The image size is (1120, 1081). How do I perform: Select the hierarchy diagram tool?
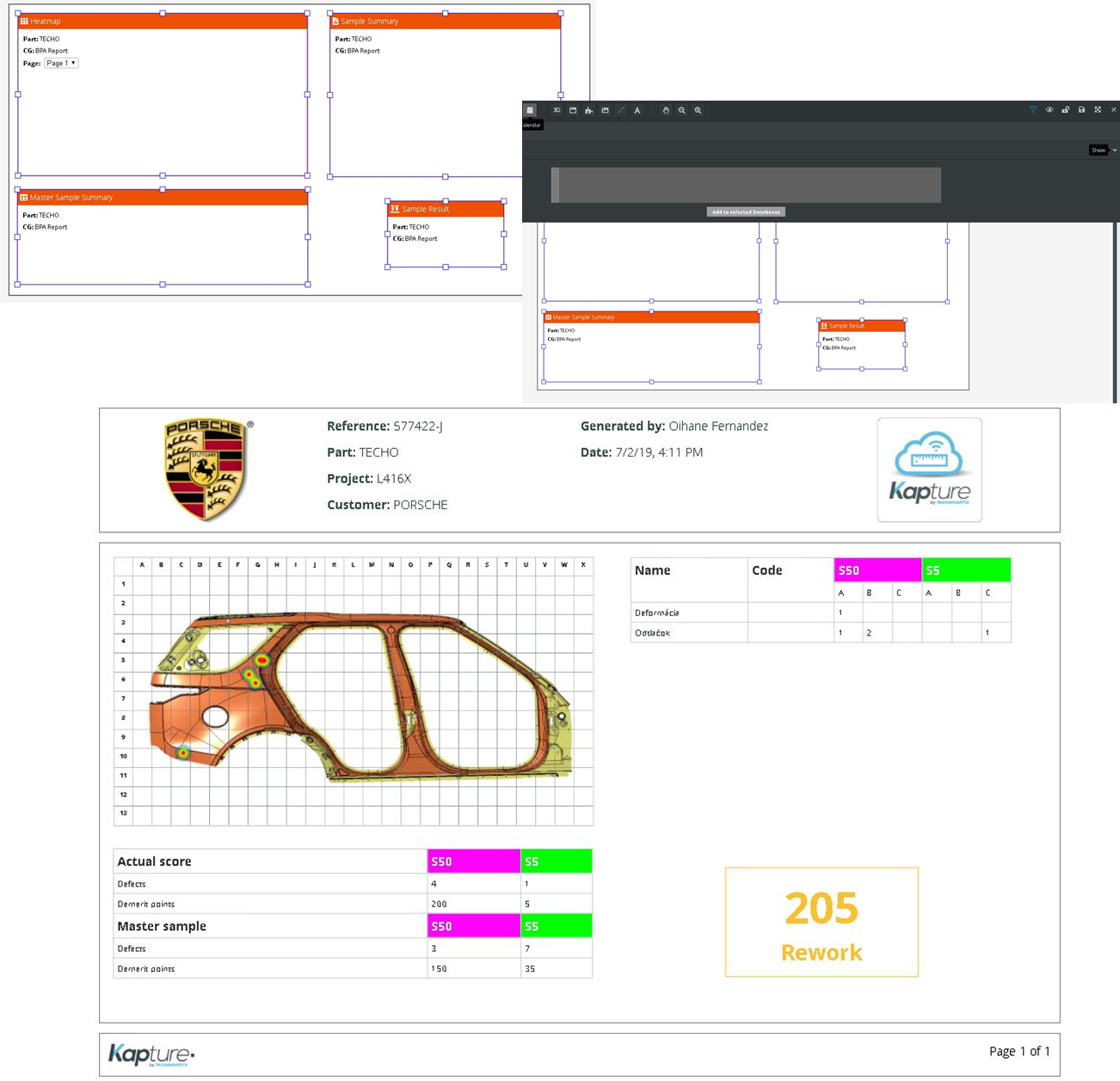588,110
